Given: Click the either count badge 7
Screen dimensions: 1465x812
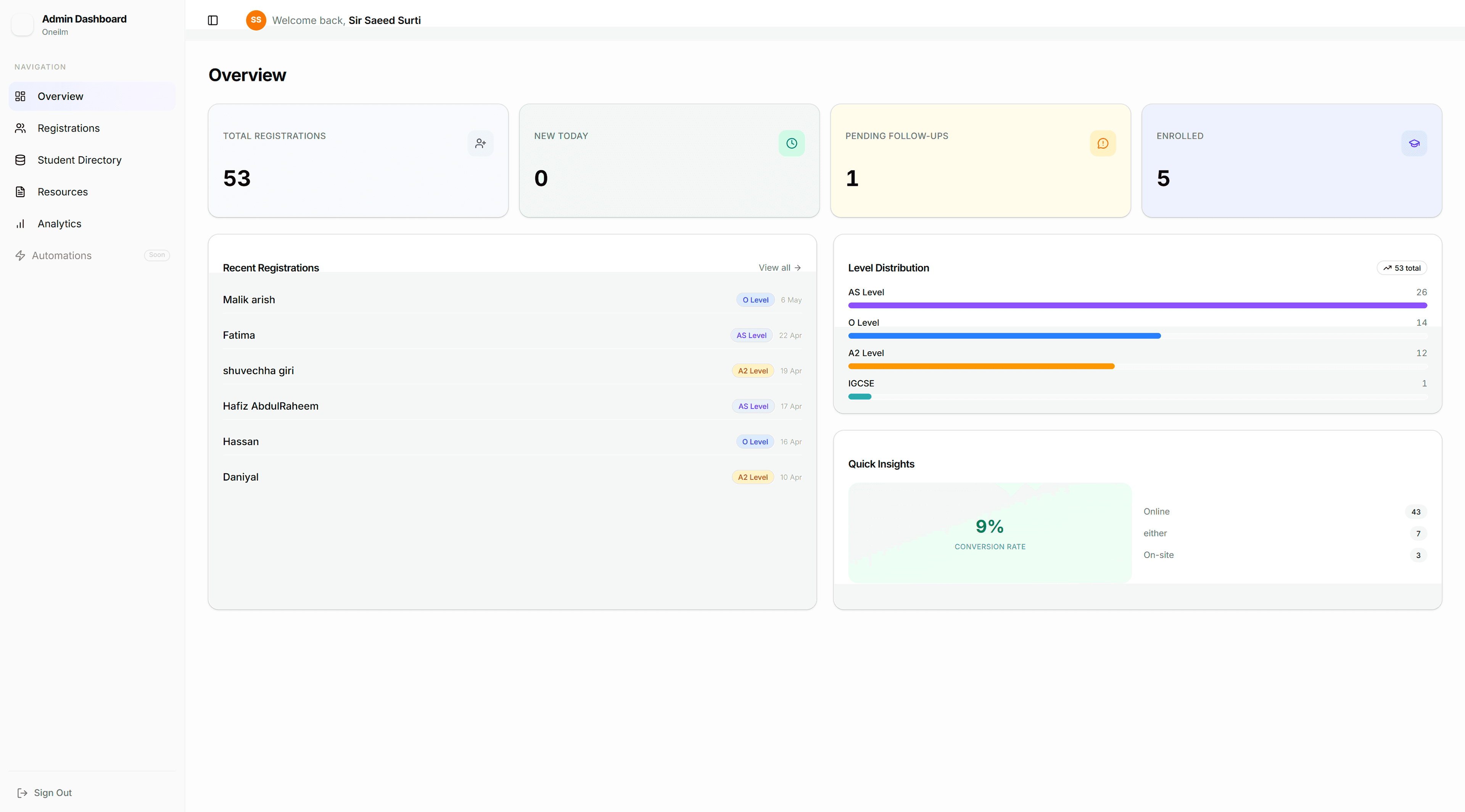Looking at the screenshot, I should click(x=1418, y=533).
